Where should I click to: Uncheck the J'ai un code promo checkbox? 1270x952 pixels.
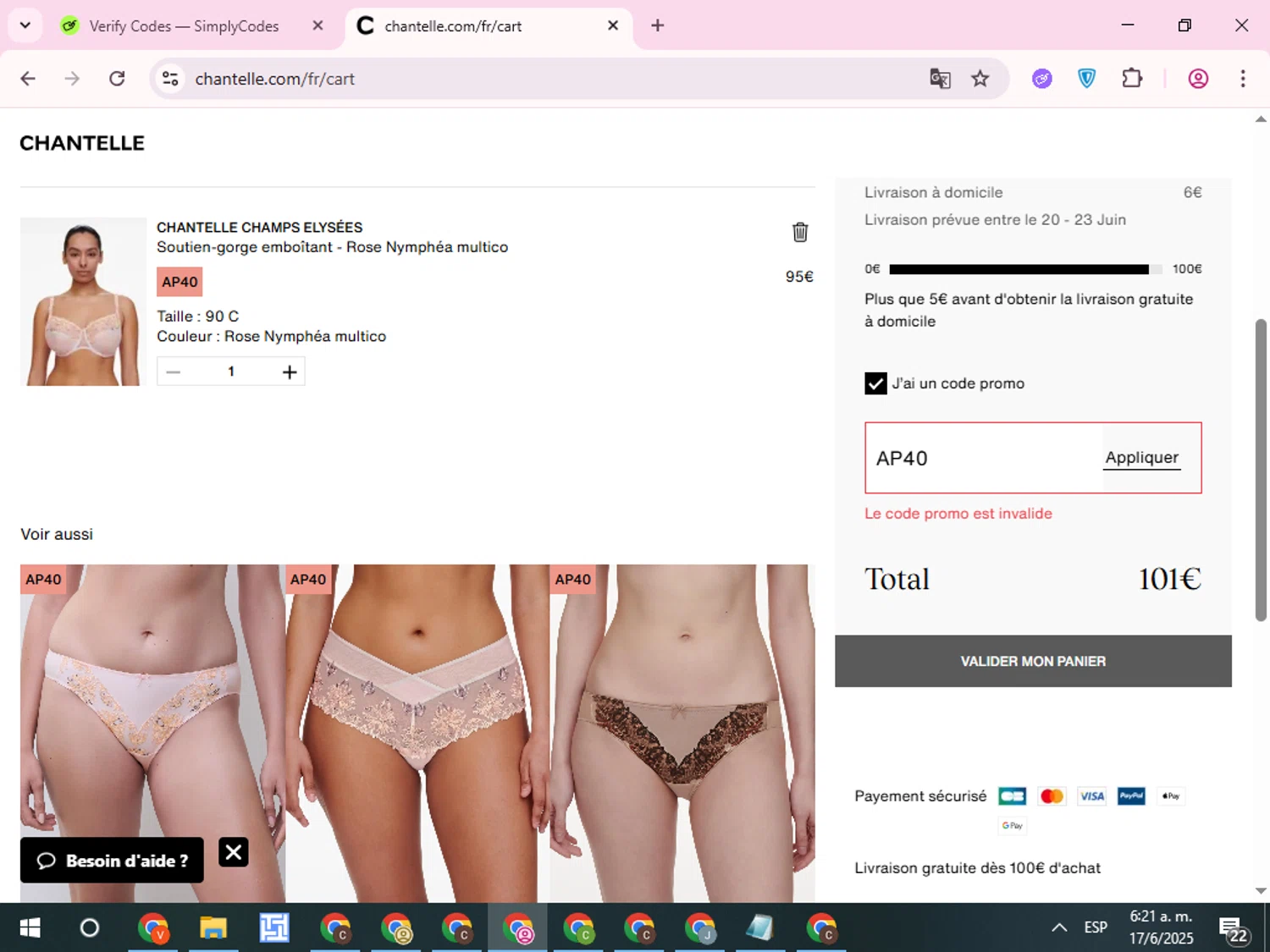coord(875,383)
